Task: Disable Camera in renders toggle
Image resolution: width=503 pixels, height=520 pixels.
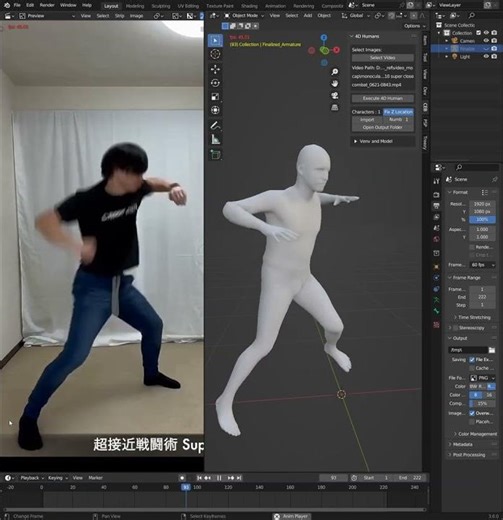Action: (494, 41)
